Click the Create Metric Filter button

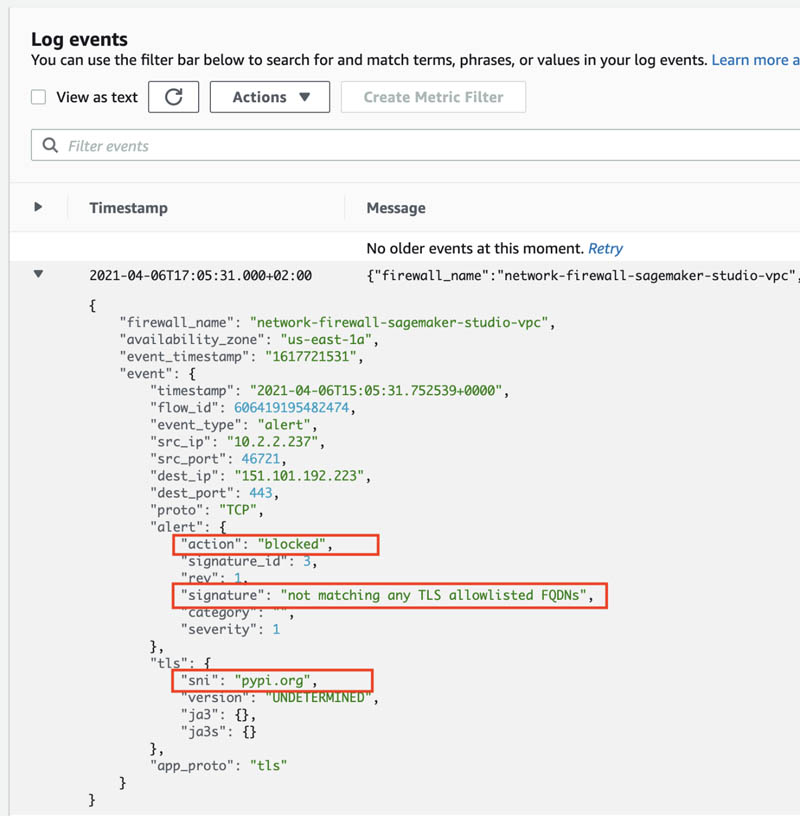(x=433, y=97)
